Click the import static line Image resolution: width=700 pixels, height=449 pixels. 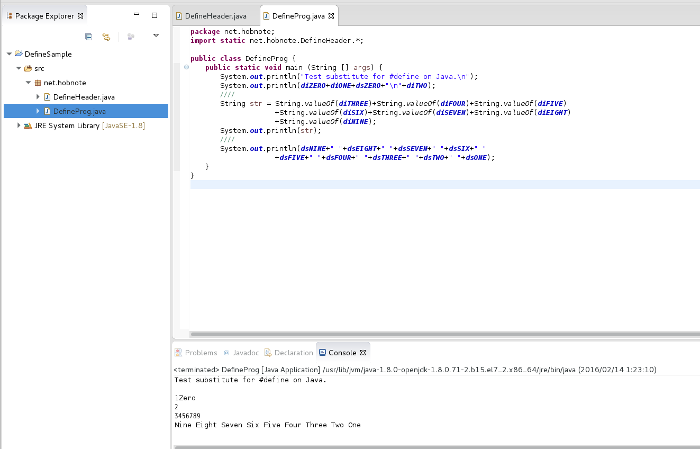coord(277,40)
